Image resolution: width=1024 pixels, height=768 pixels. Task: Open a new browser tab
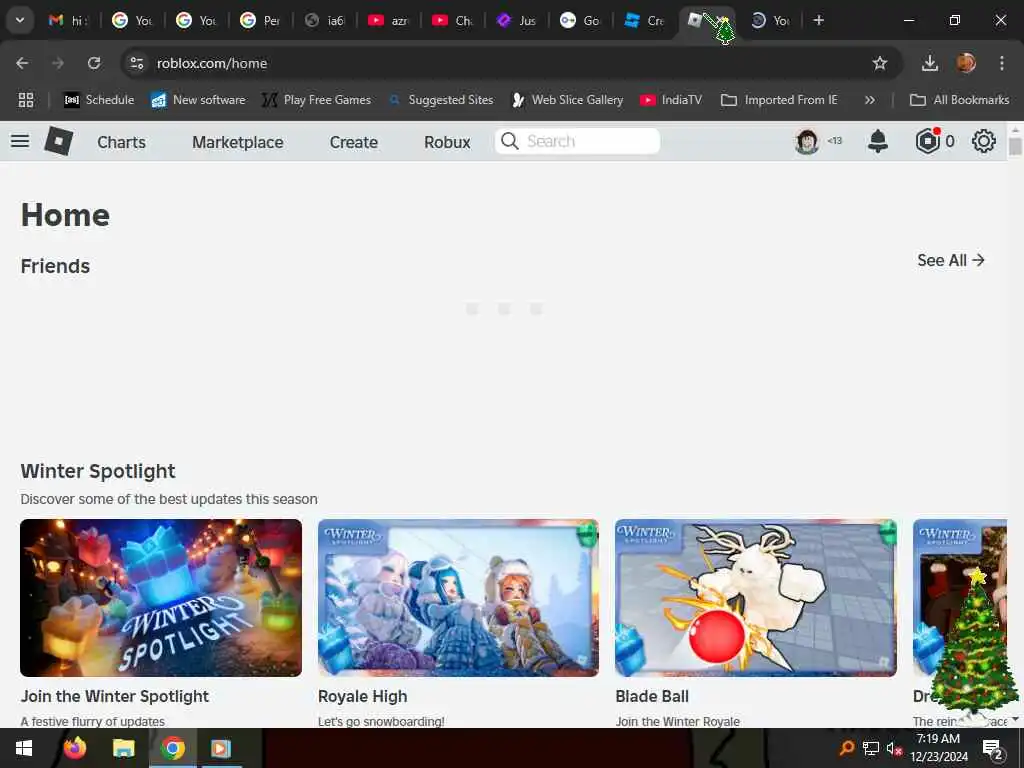[818, 20]
